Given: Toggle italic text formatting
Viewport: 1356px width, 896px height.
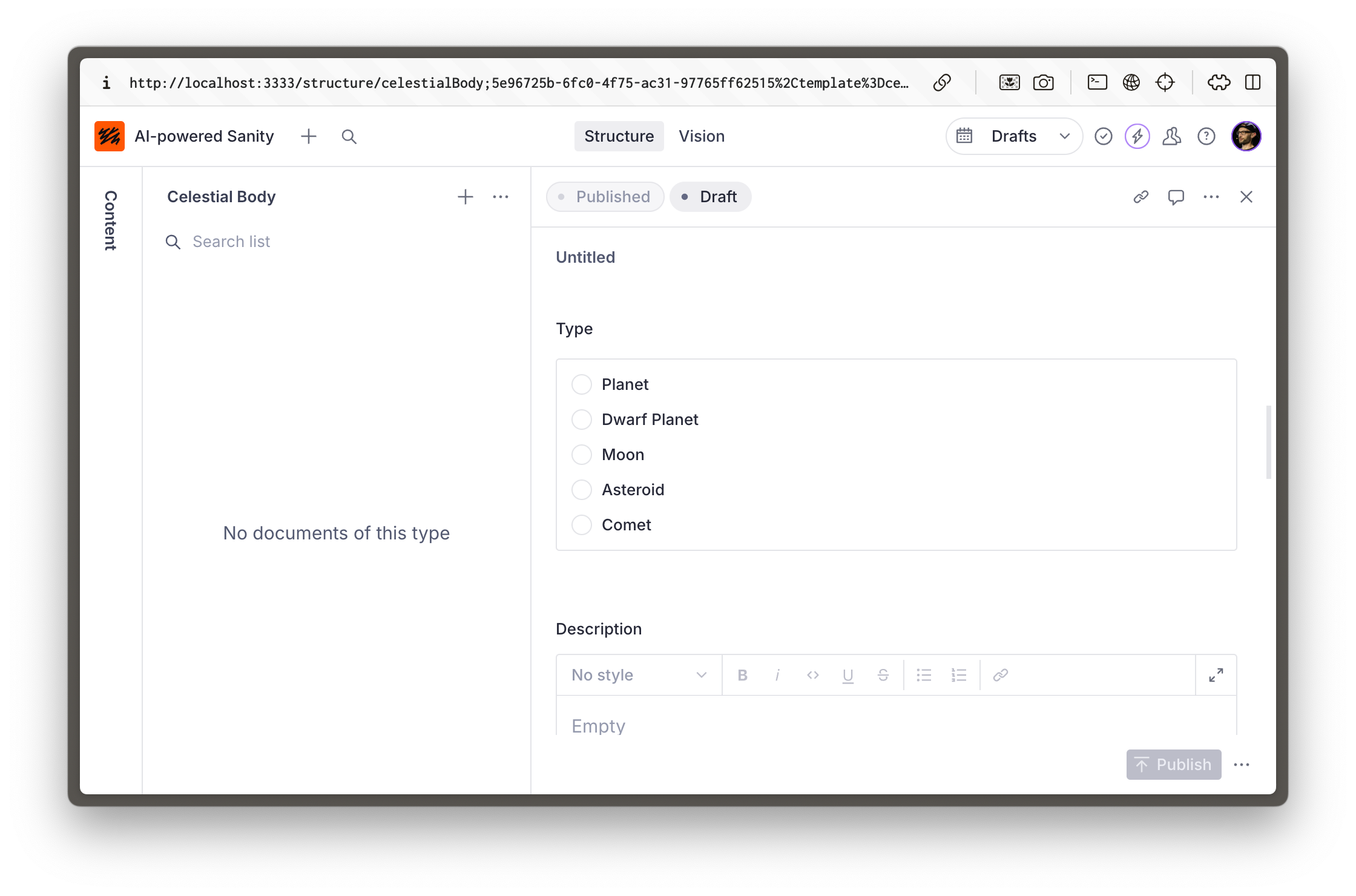Looking at the screenshot, I should 777,675.
